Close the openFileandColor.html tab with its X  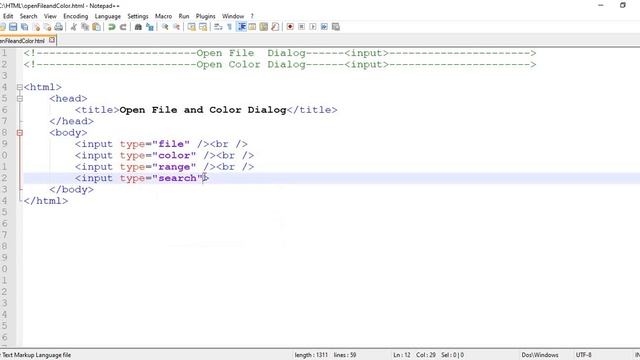tap(52, 40)
